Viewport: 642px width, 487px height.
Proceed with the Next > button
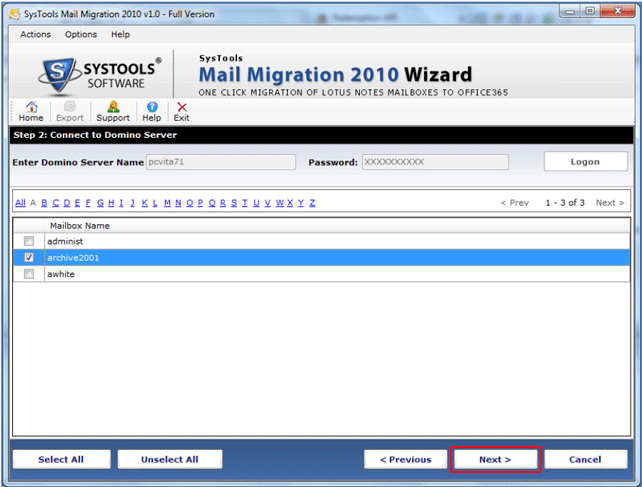click(495, 460)
